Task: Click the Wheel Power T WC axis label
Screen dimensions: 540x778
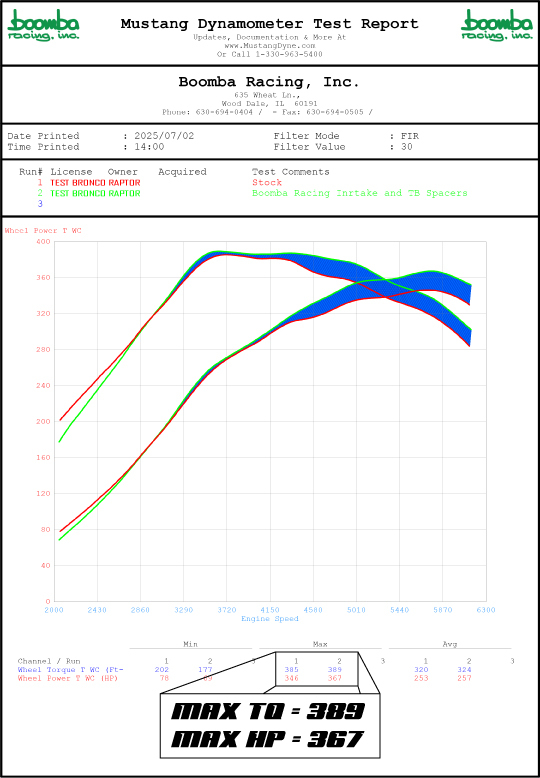Action: (x=43, y=231)
